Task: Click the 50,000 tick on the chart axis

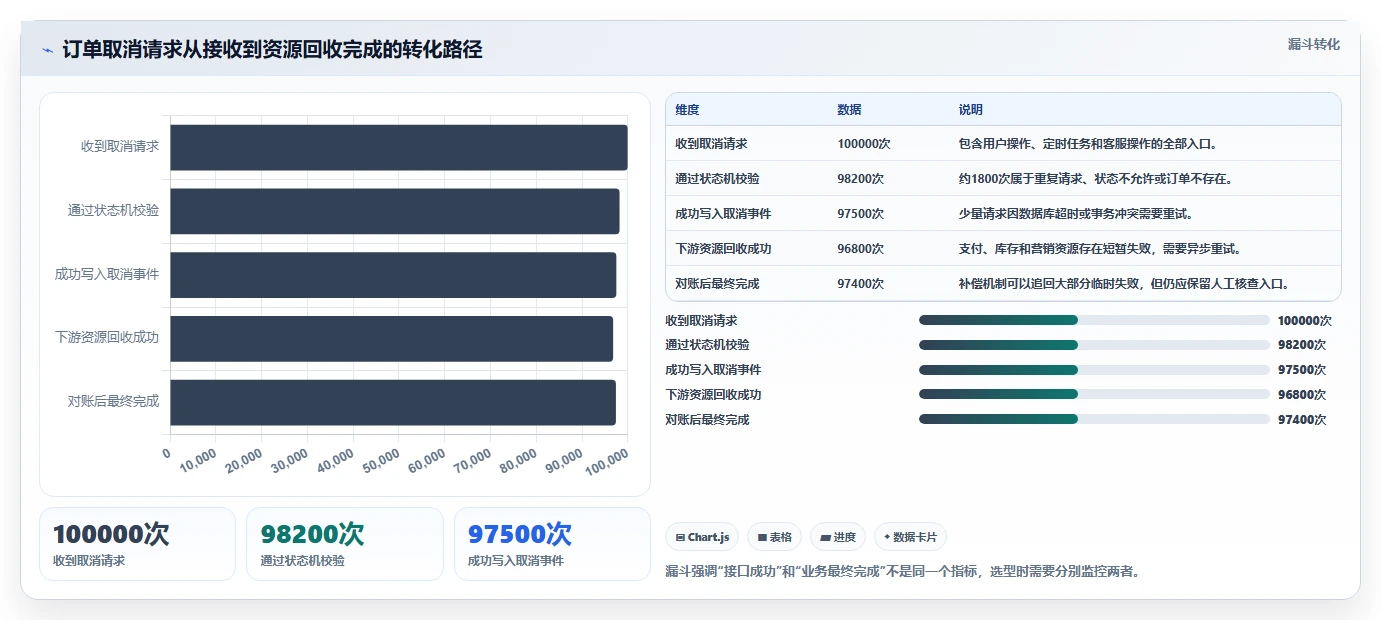Action: [382, 462]
